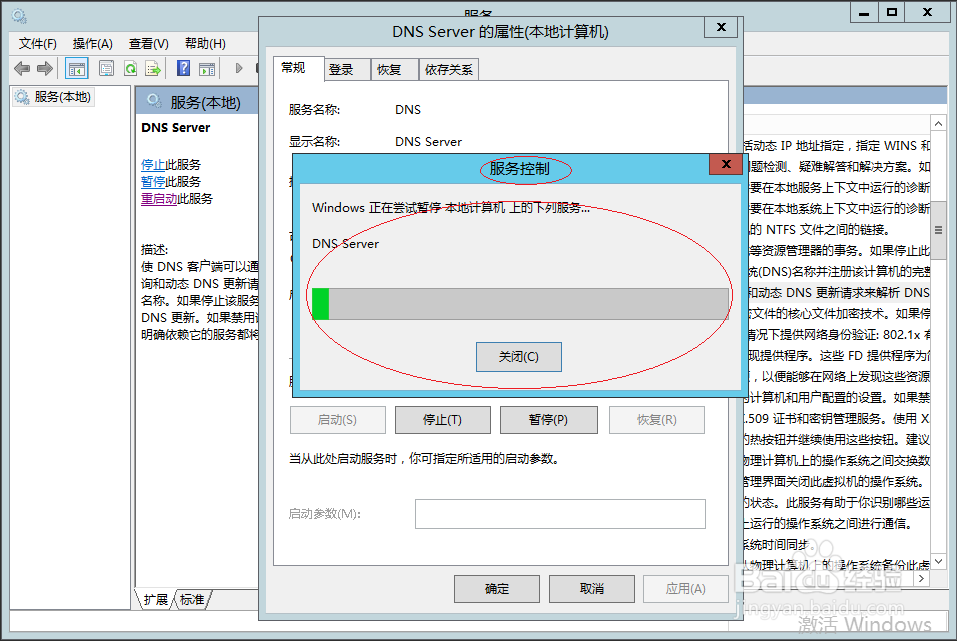Click the export list toolbar icon
Screen dimensions: 957x641
tap(154, 68)
